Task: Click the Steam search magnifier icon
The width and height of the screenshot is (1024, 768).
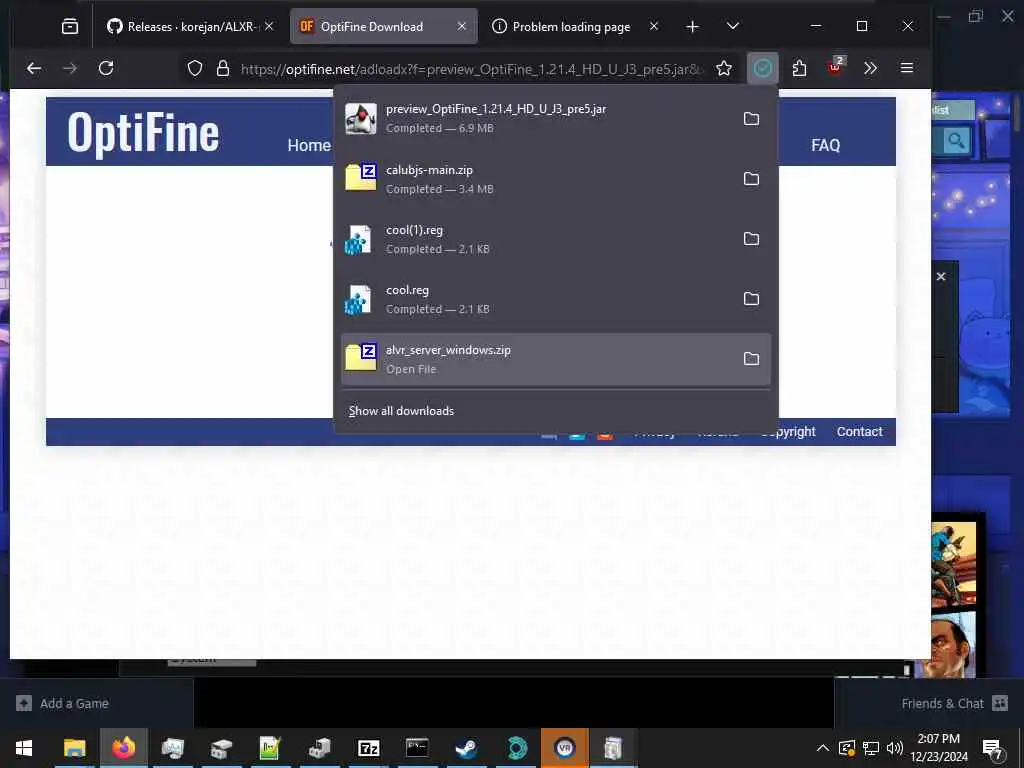Action: click(956, 140)
